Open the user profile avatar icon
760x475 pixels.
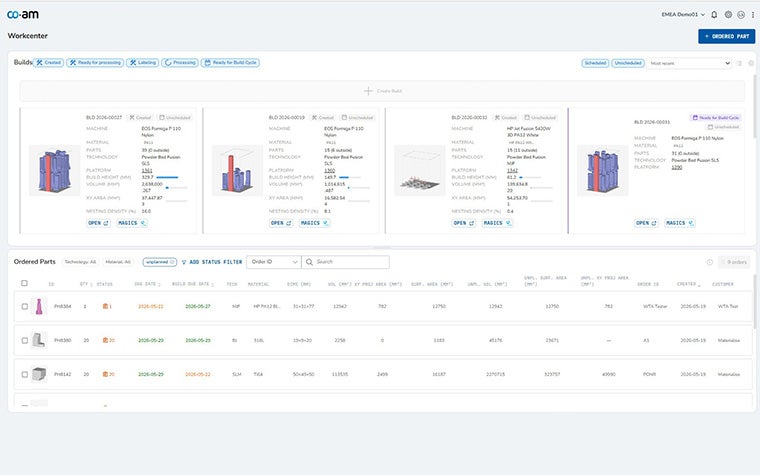pos(741,15)
